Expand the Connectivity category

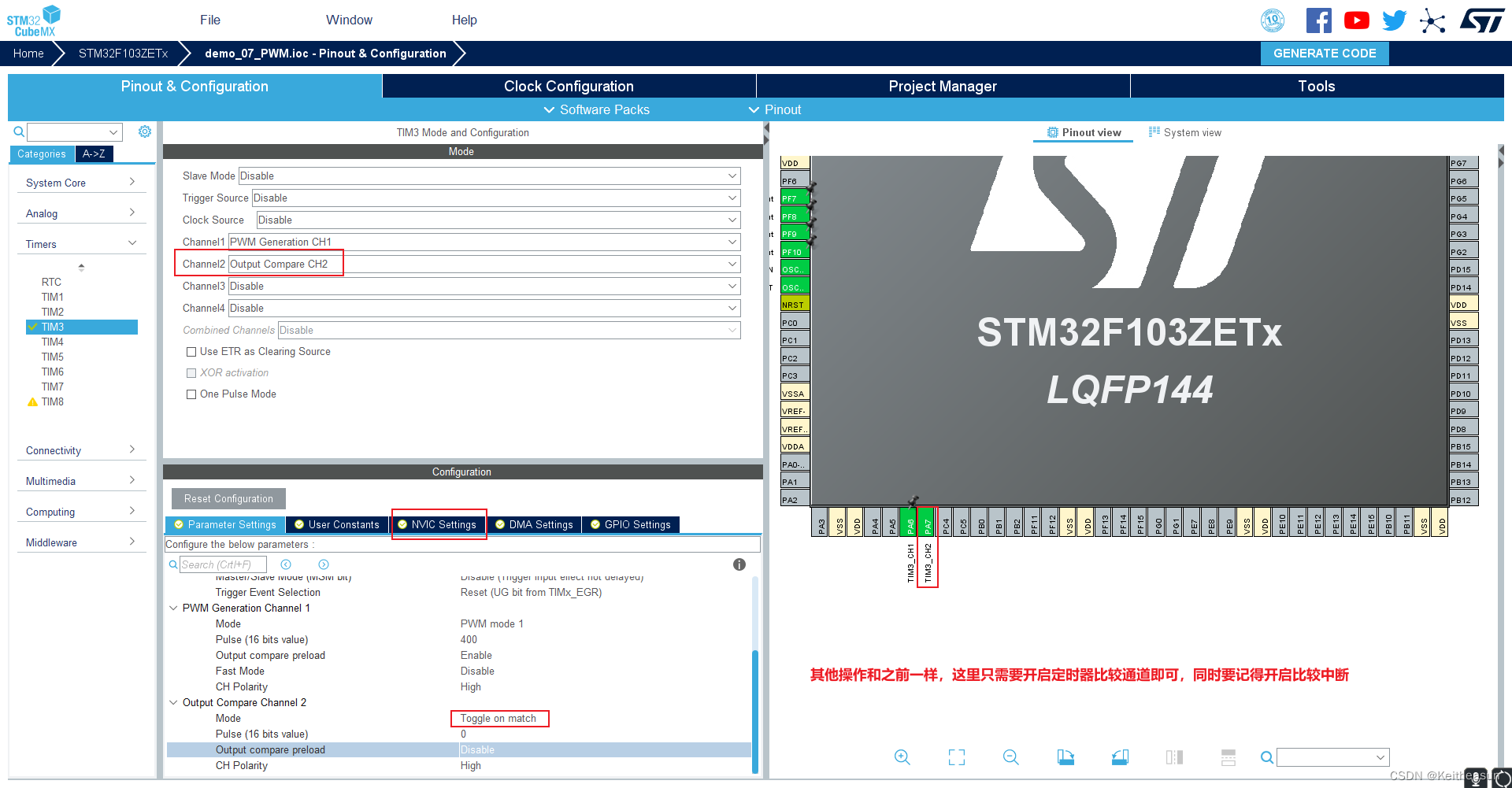click(81, 450)
